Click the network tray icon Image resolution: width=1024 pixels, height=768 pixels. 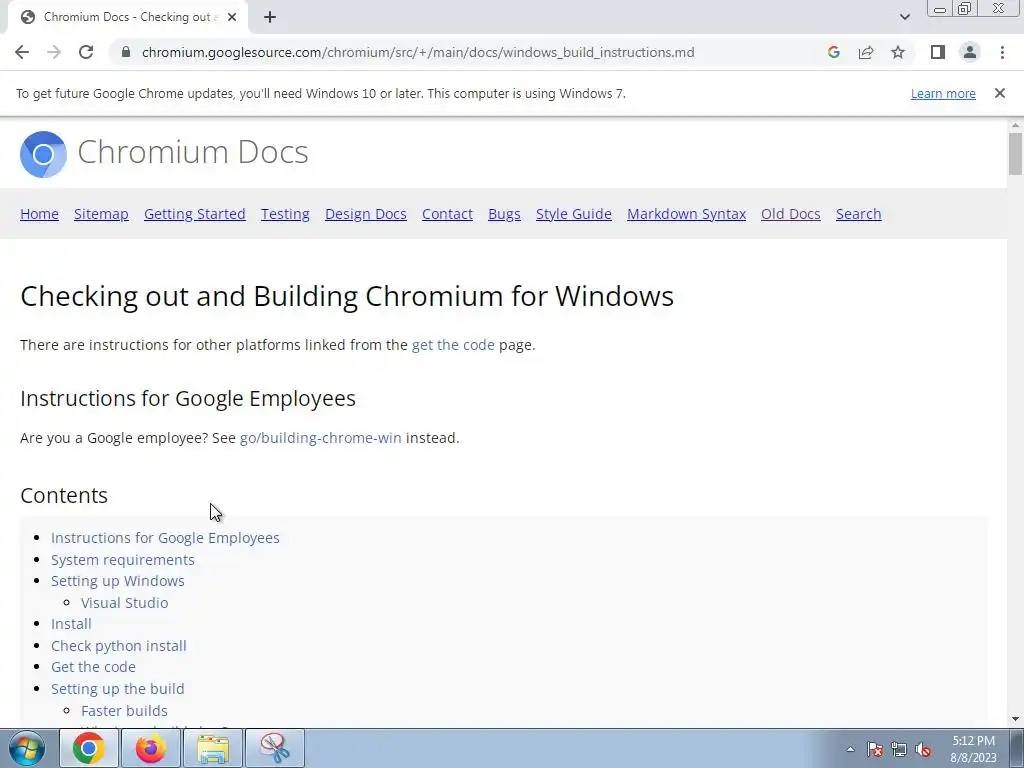[899, 749]
